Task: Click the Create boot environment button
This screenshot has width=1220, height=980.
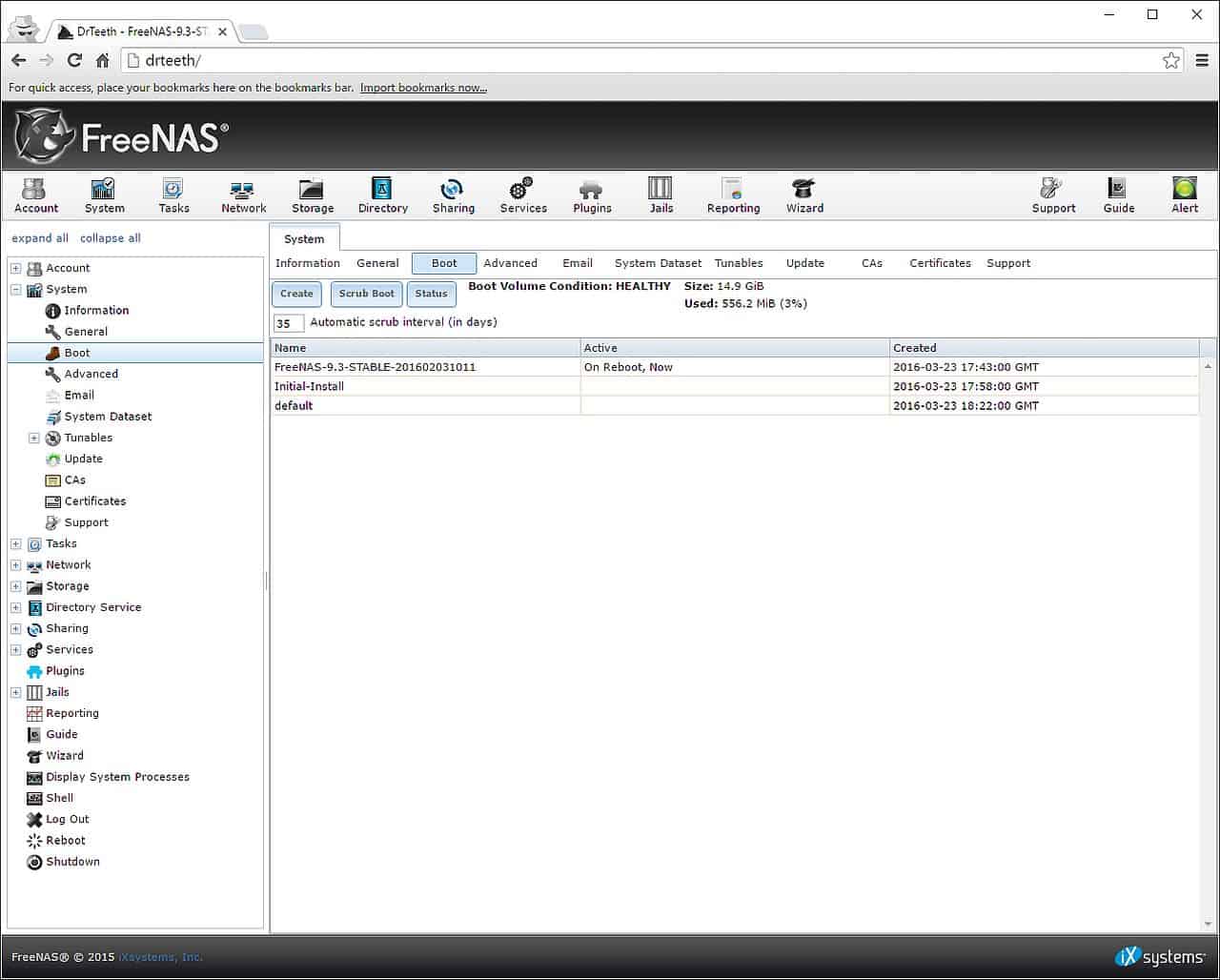Action: coord(296,294)
